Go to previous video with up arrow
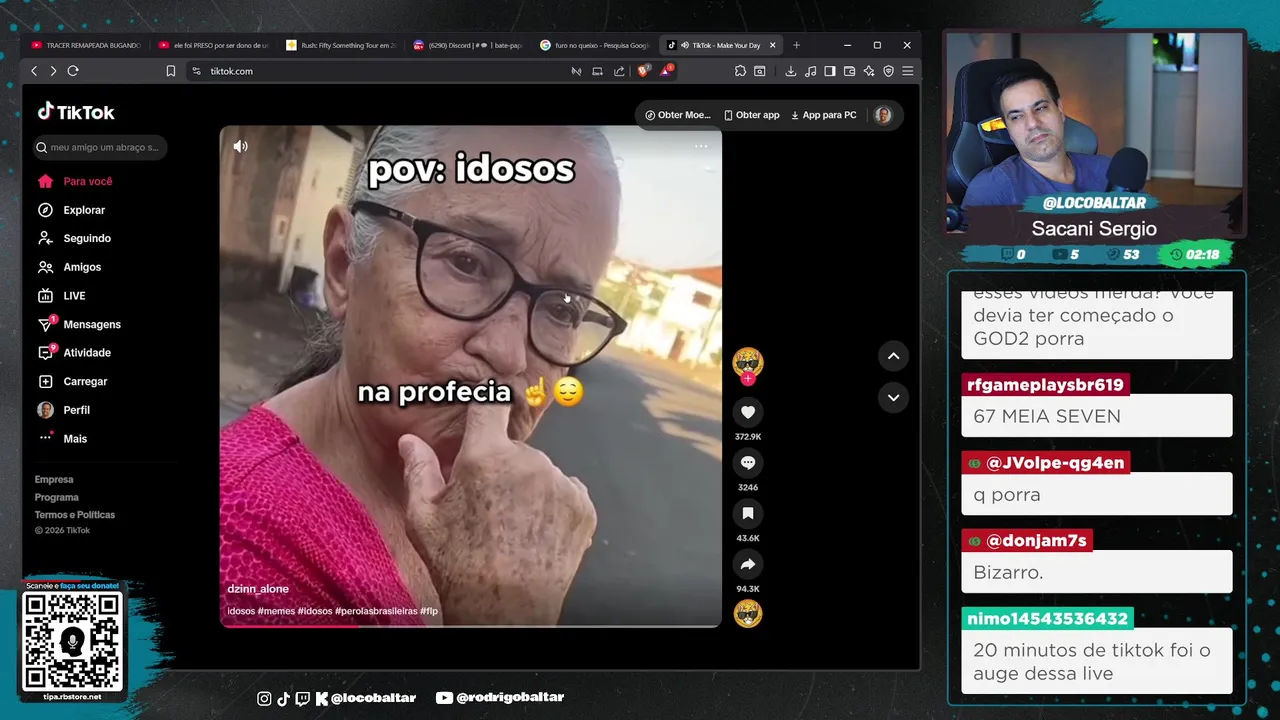The image size is (1280, 720). pyautogui.click(x=893, y=356)
